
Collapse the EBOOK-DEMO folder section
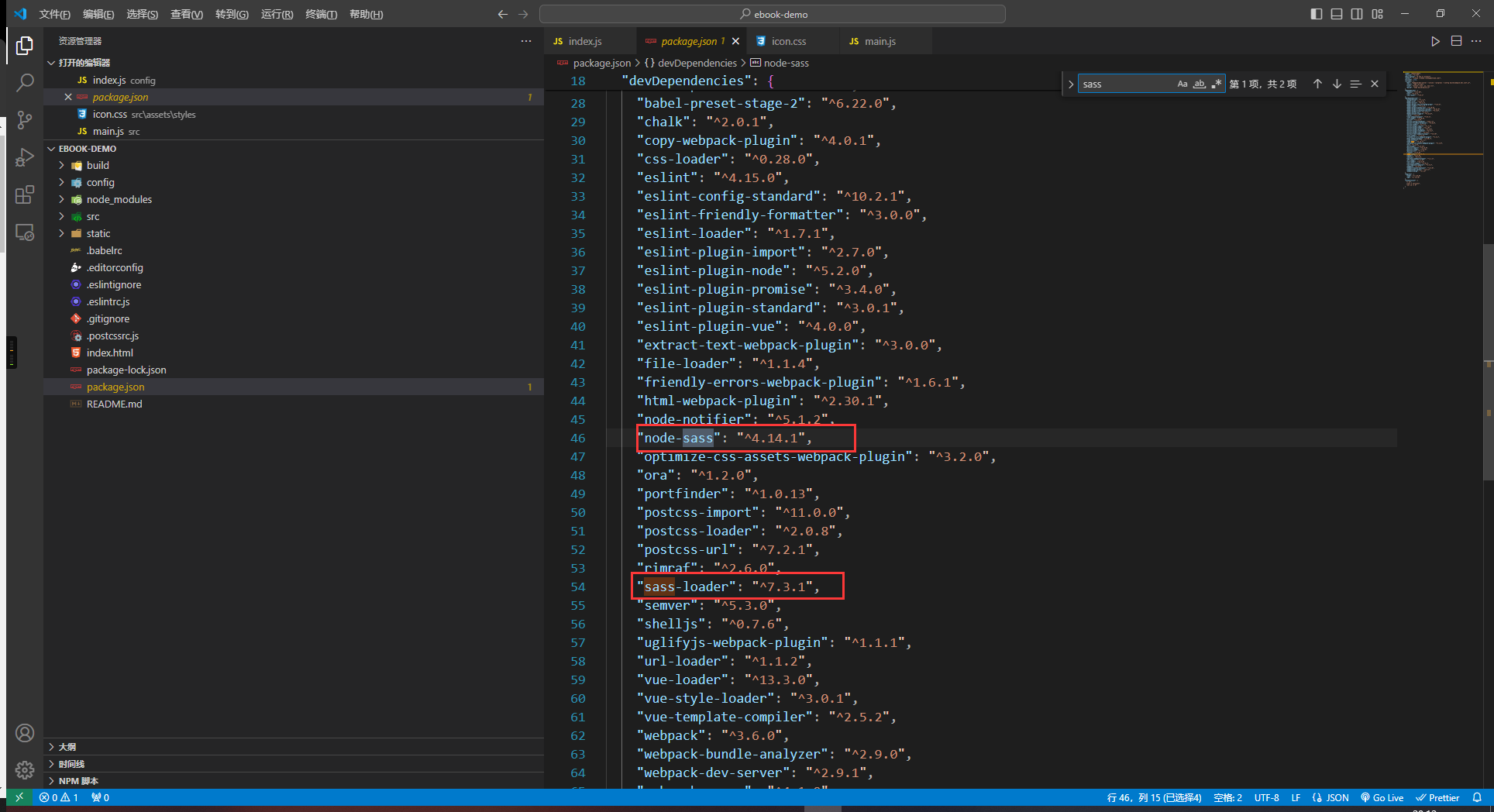pos(52,149)
